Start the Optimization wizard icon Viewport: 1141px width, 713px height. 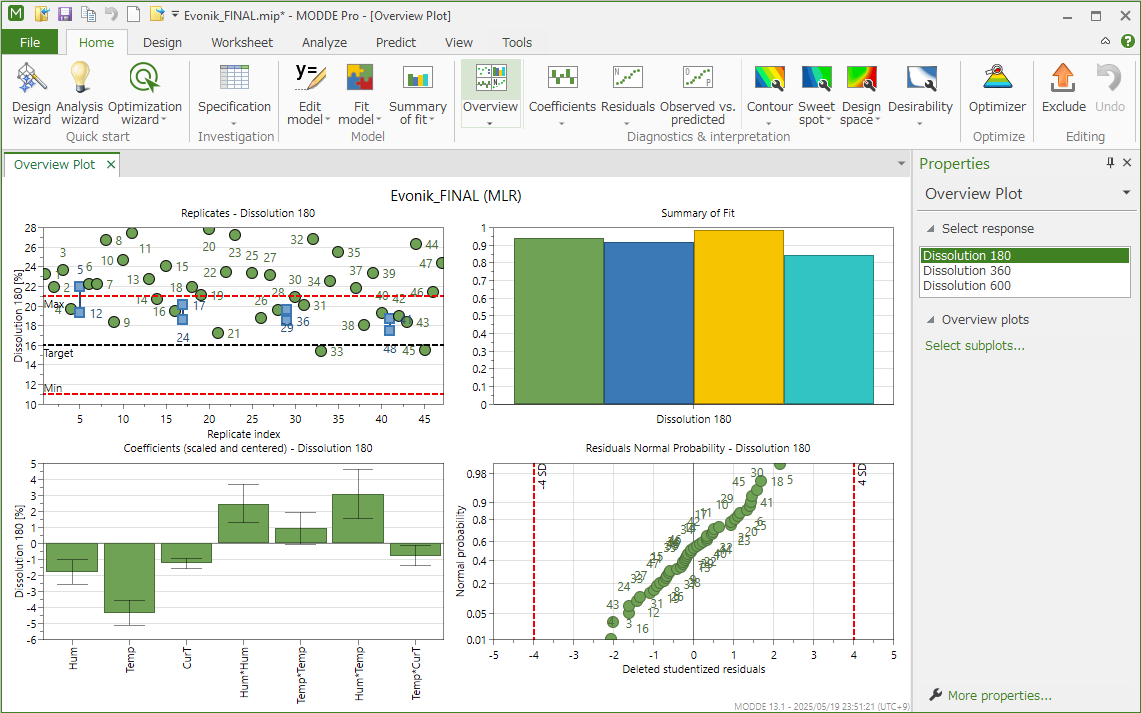144,78
